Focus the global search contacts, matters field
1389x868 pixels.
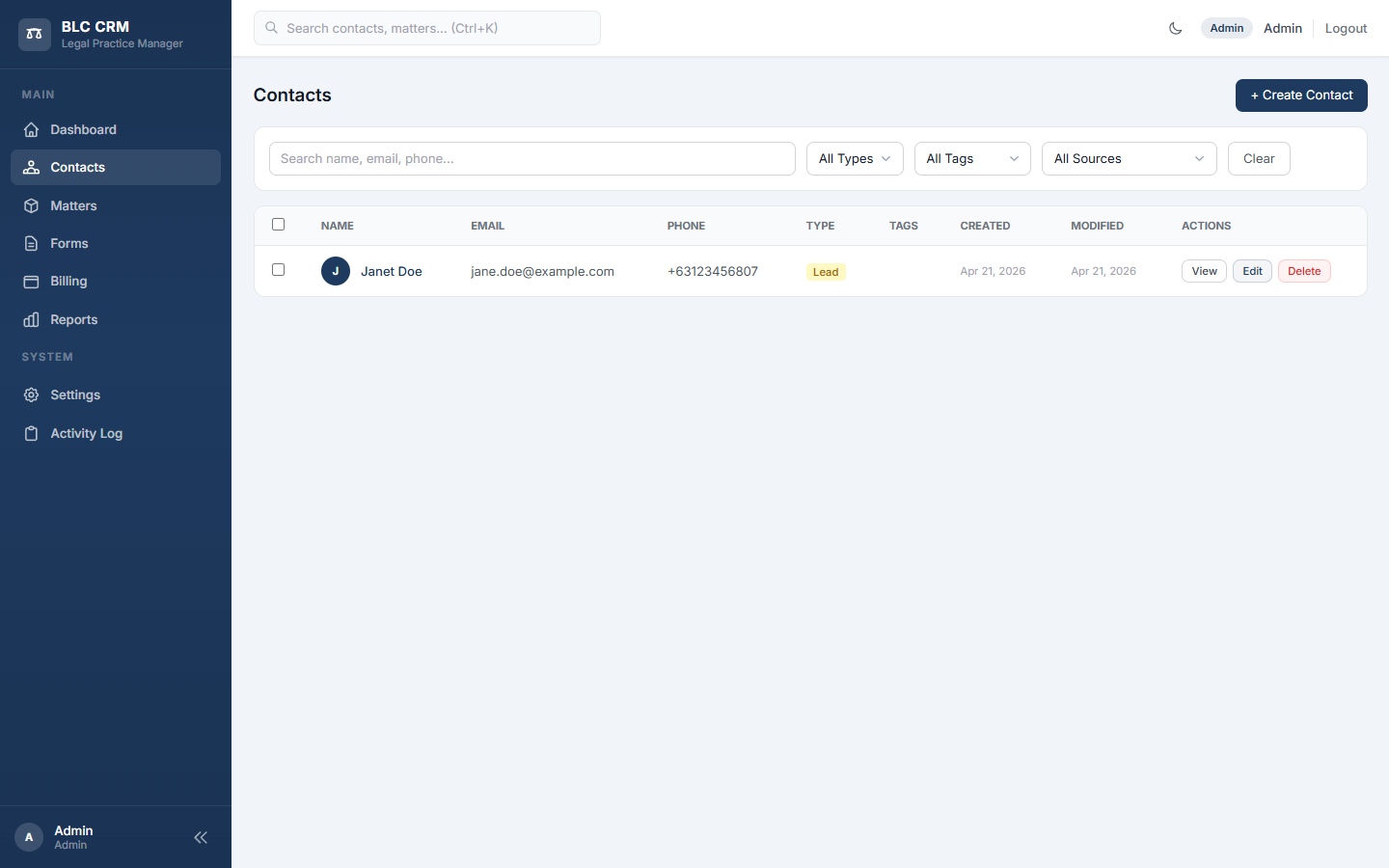(x=427, y=28)
